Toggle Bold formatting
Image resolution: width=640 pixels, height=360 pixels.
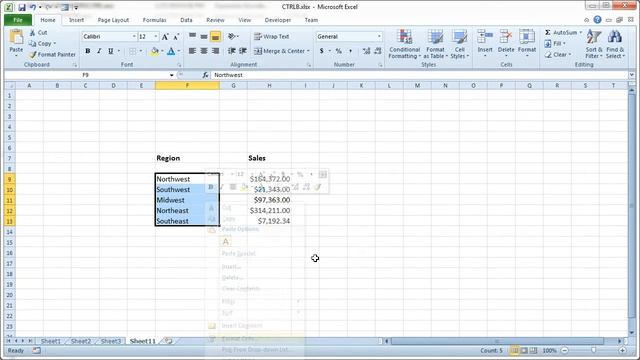87,51
